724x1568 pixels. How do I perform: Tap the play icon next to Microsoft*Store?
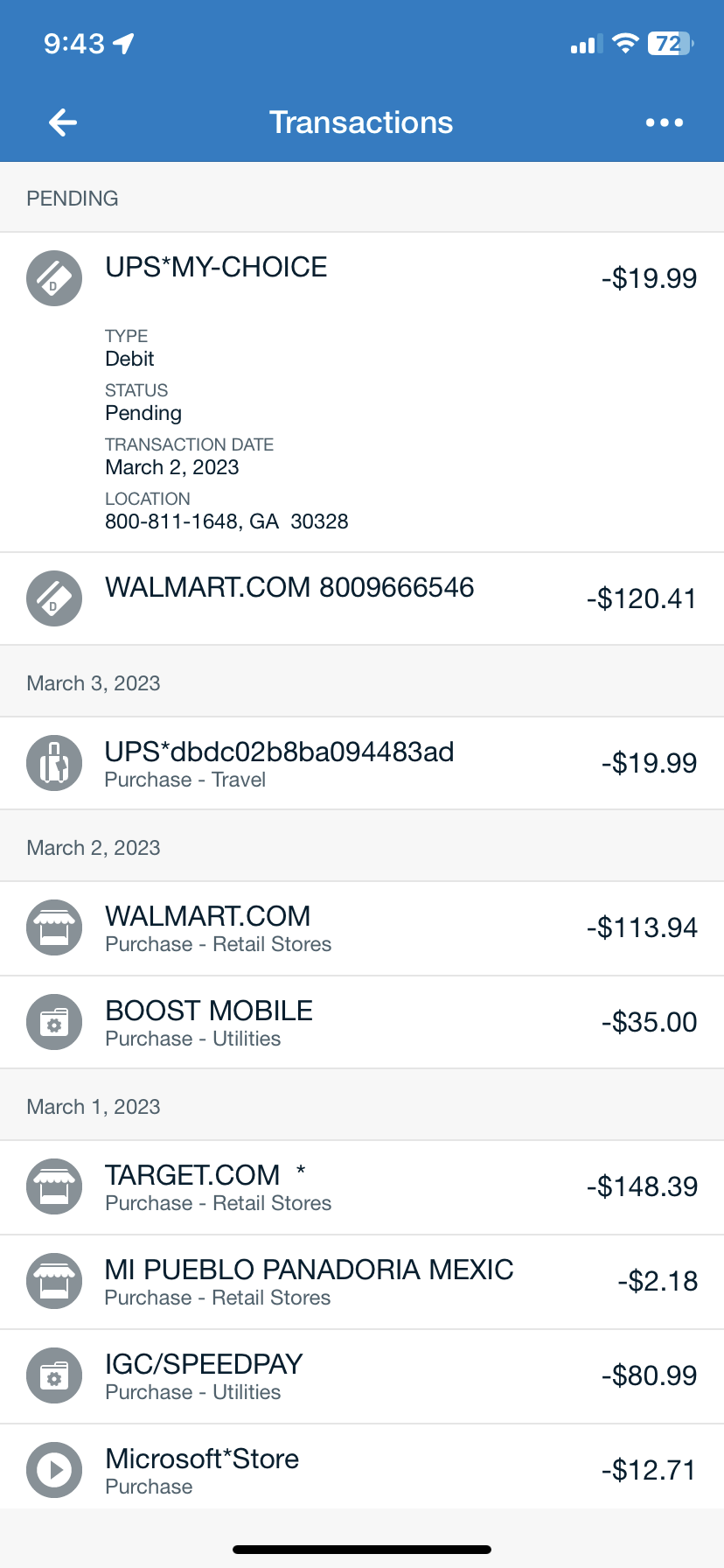(x=54, y=1470)
